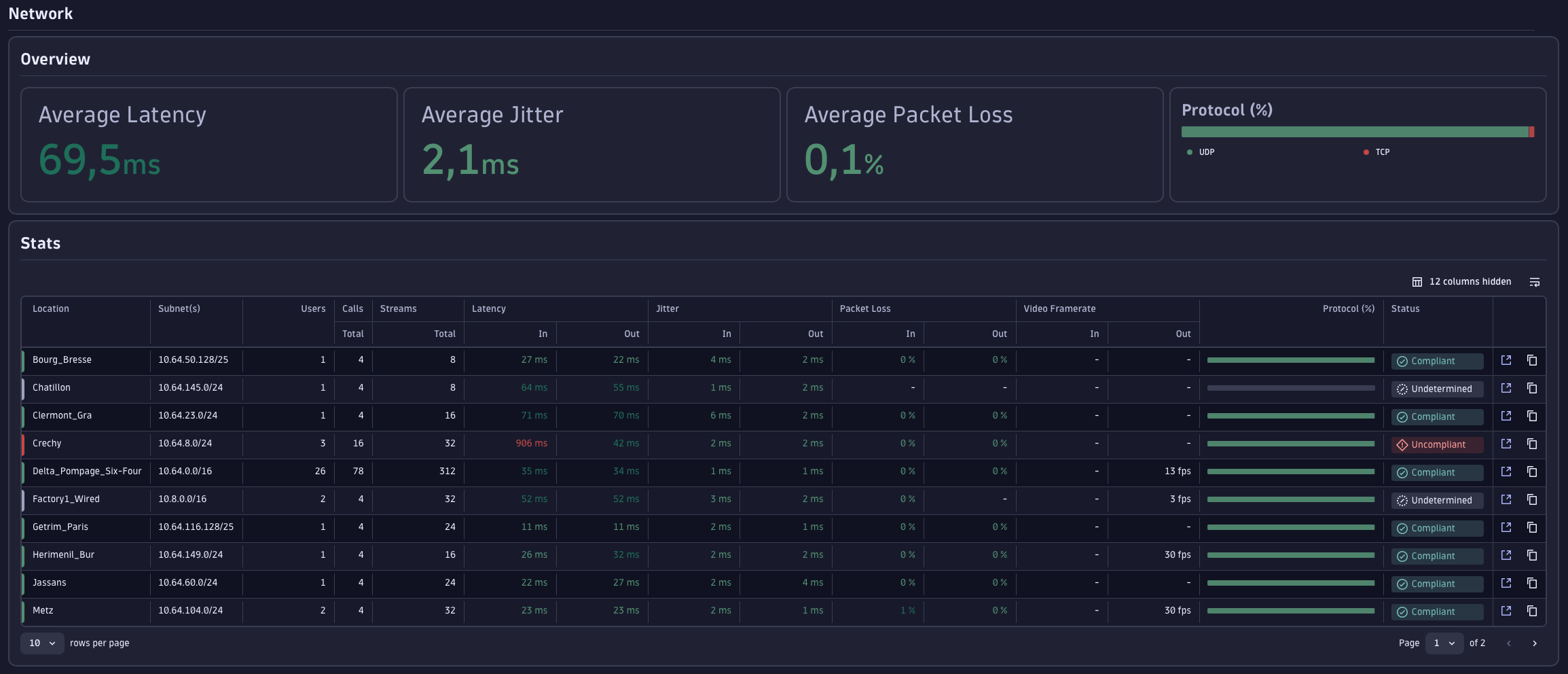Open the external link for Getrim_Paris
This screenshot has height=674, width=1568.
[1506, 527]
